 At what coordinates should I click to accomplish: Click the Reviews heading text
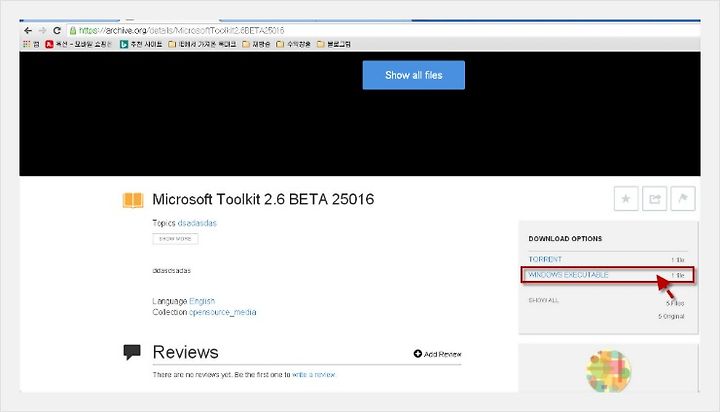coord(186,352)
